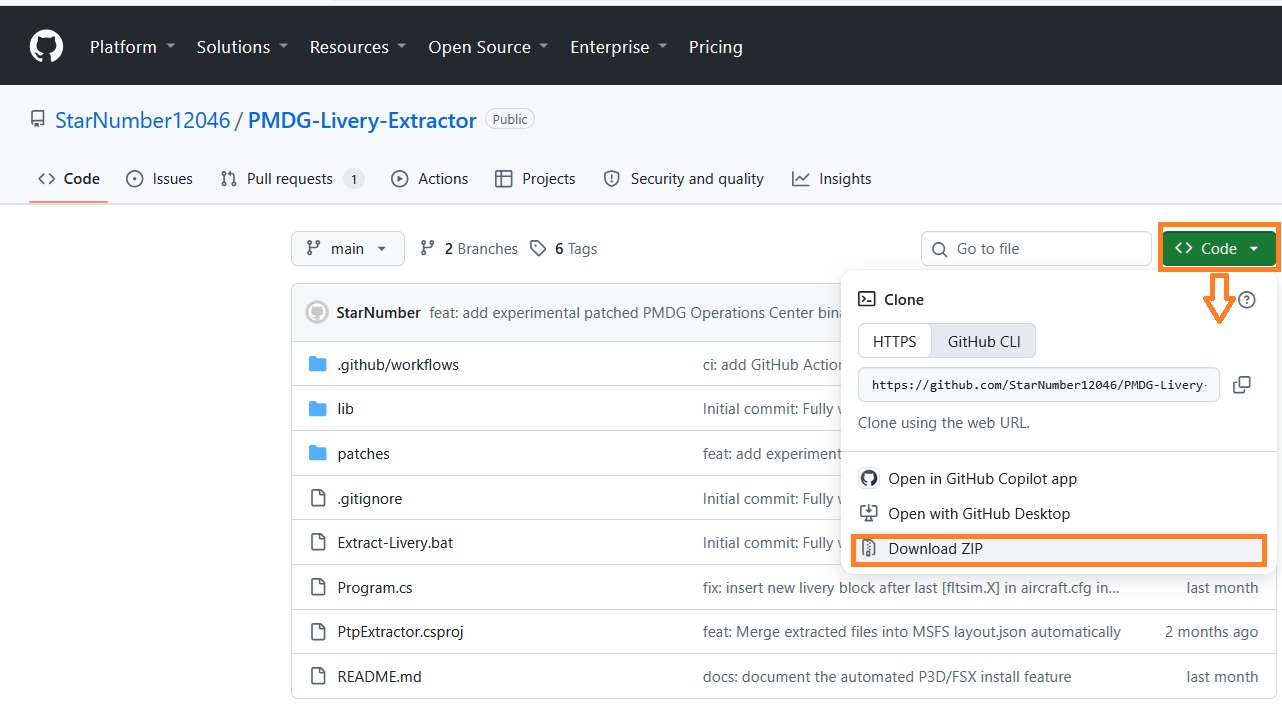Open the PMDG-Livery-Extractor repository link

pos(362,120)
